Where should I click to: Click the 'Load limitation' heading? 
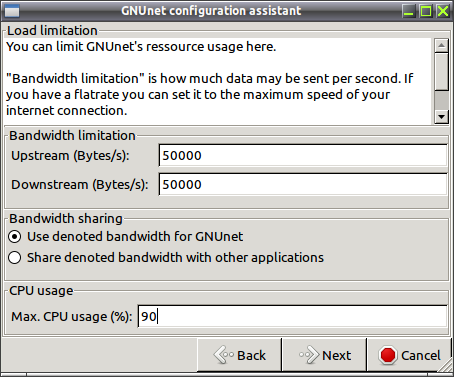(52, 31)
